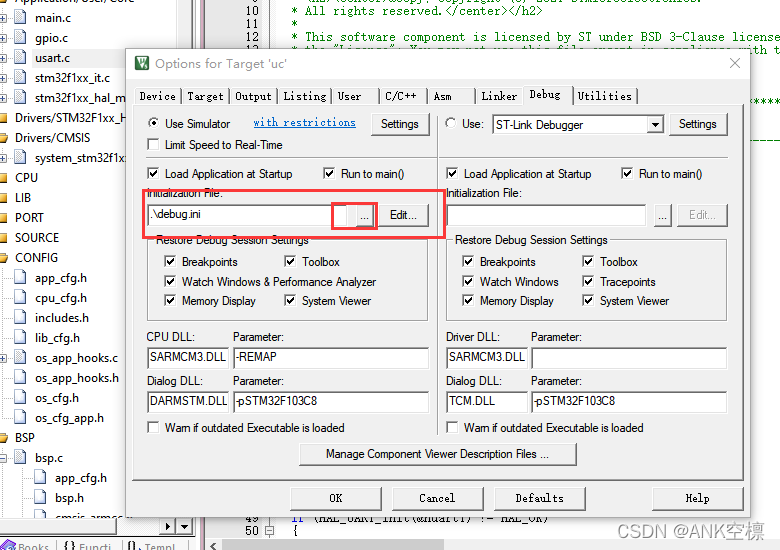Expand the gpio.c tree node

pos(3,38)
